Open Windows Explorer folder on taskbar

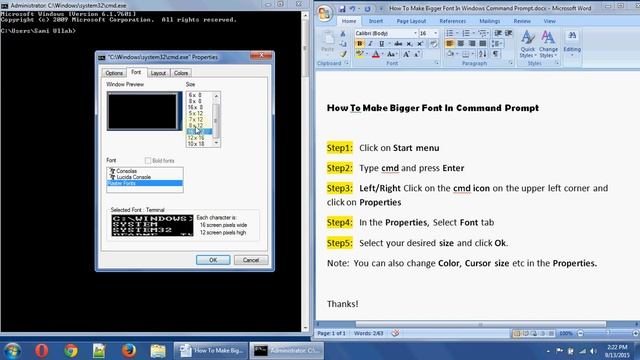point(158,350)
